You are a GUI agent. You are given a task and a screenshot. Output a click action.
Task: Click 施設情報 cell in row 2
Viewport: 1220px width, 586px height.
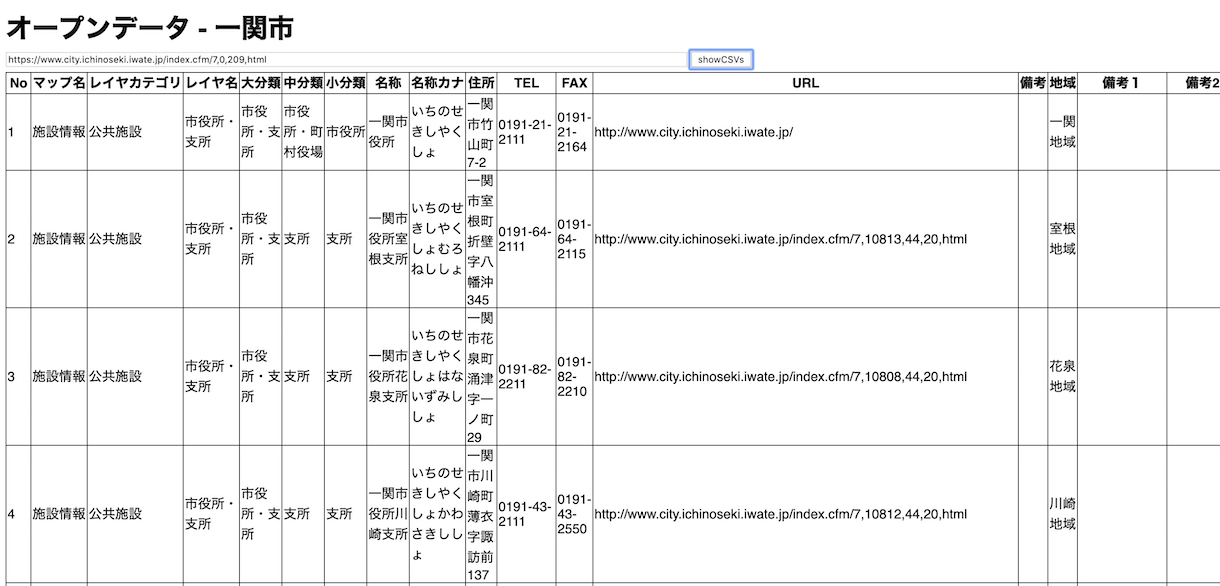[59, 239]
